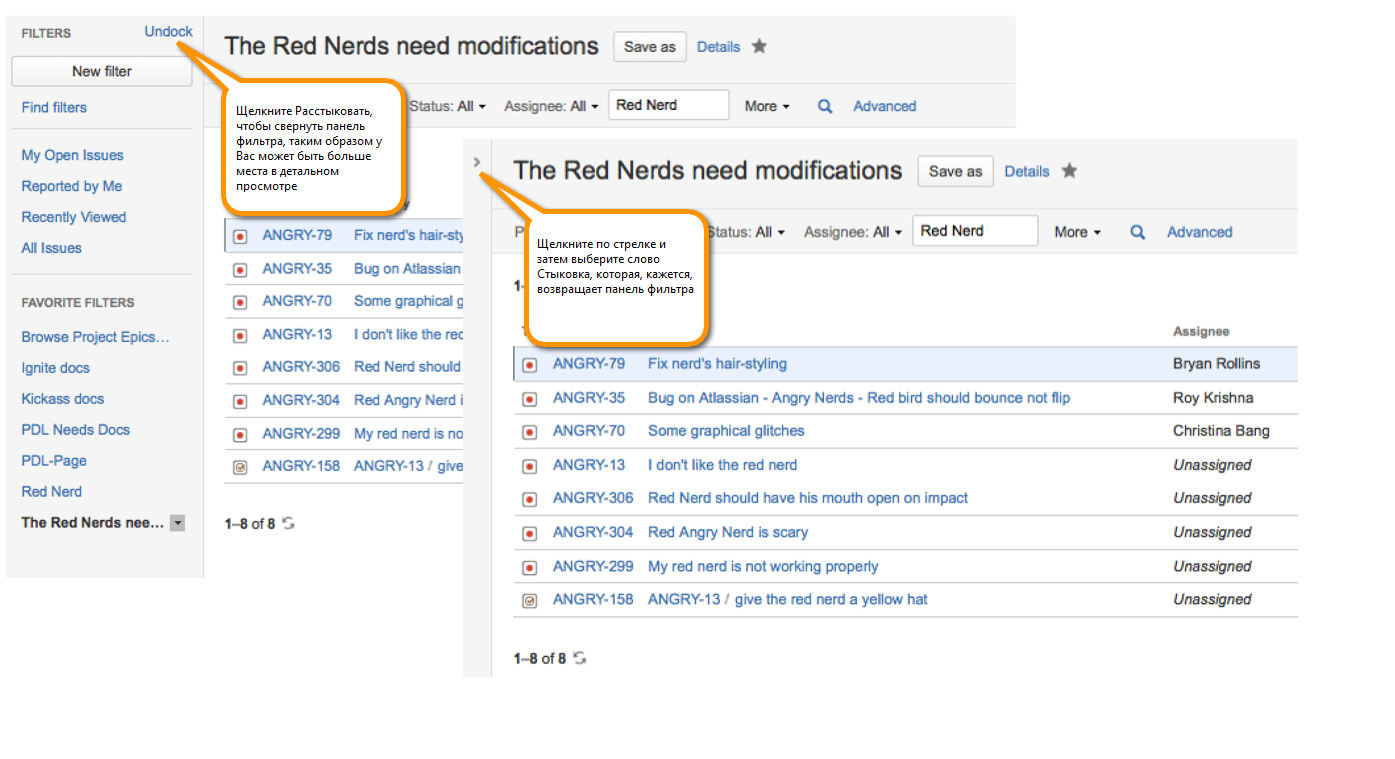
Task: Expand the collapsed filter panel using the arrow
Action: coord(477,162)
